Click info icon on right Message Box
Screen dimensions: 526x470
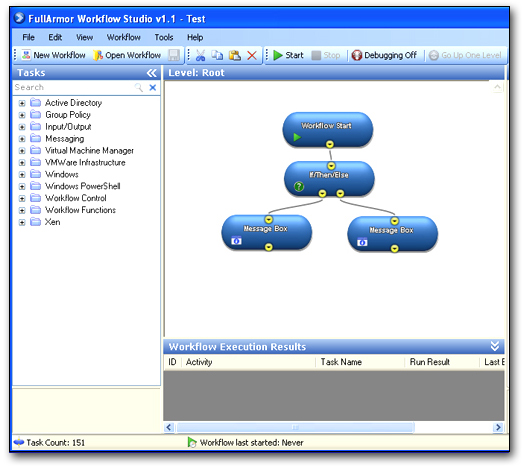click(x=362, y=242)
